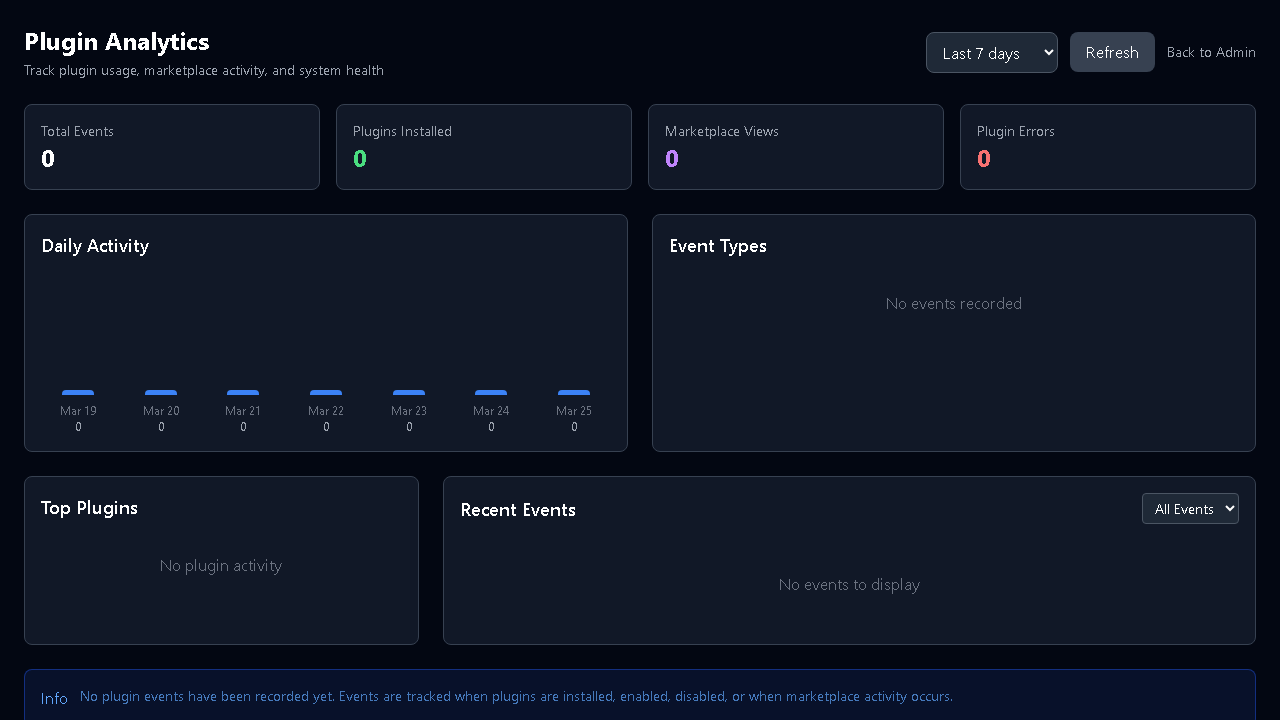
Task: Click the Info label in the banner
Action: coord(54,697)
